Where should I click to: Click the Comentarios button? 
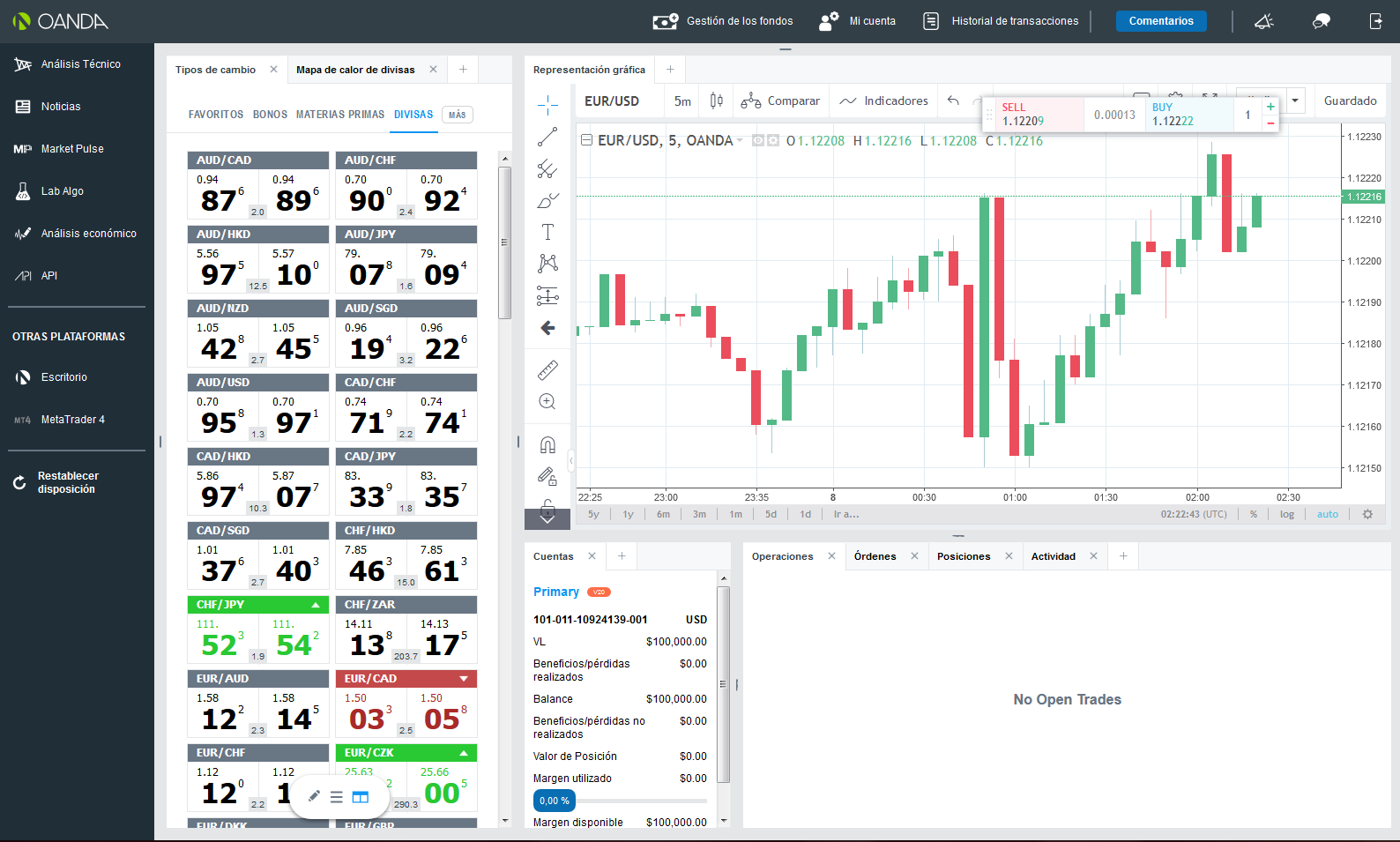coord(1161,21)
